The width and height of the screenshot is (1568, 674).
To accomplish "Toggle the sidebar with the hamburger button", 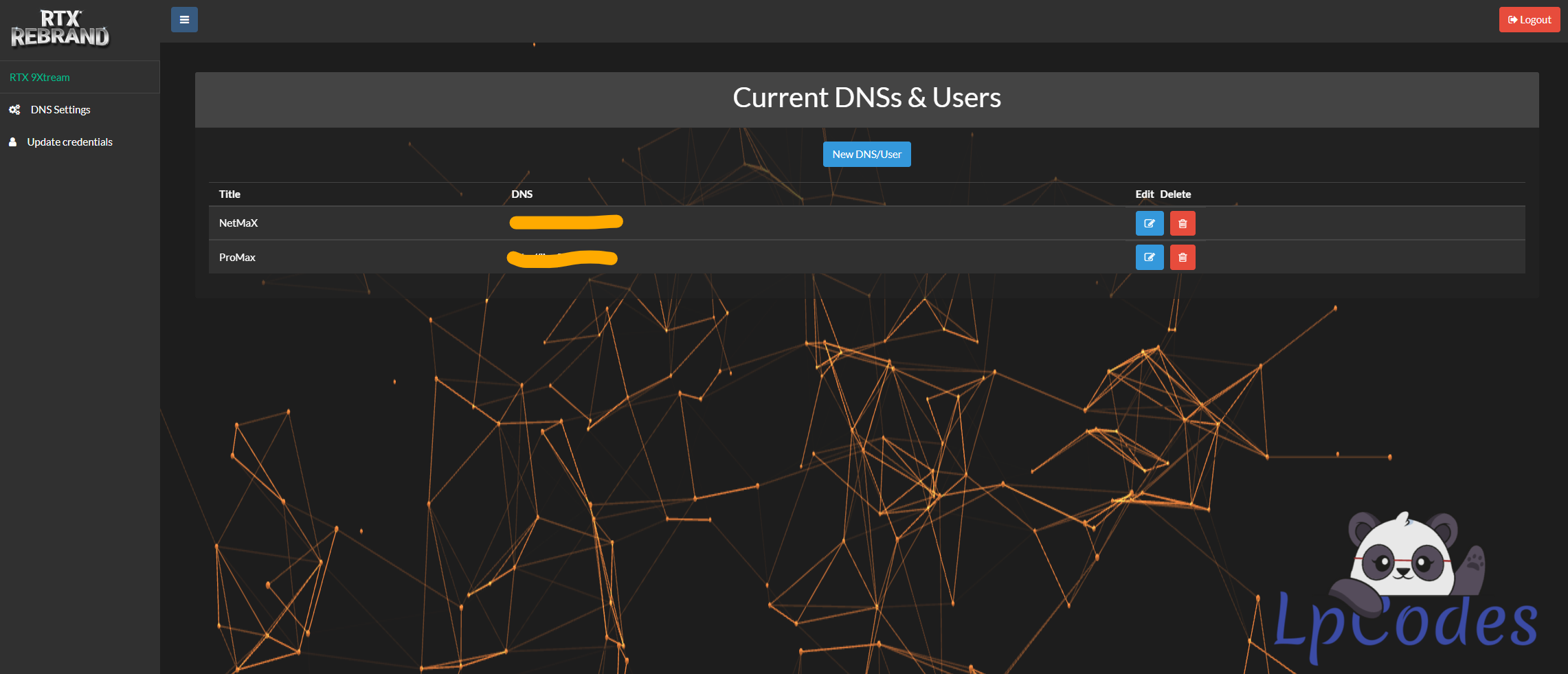I will [184, 20].
